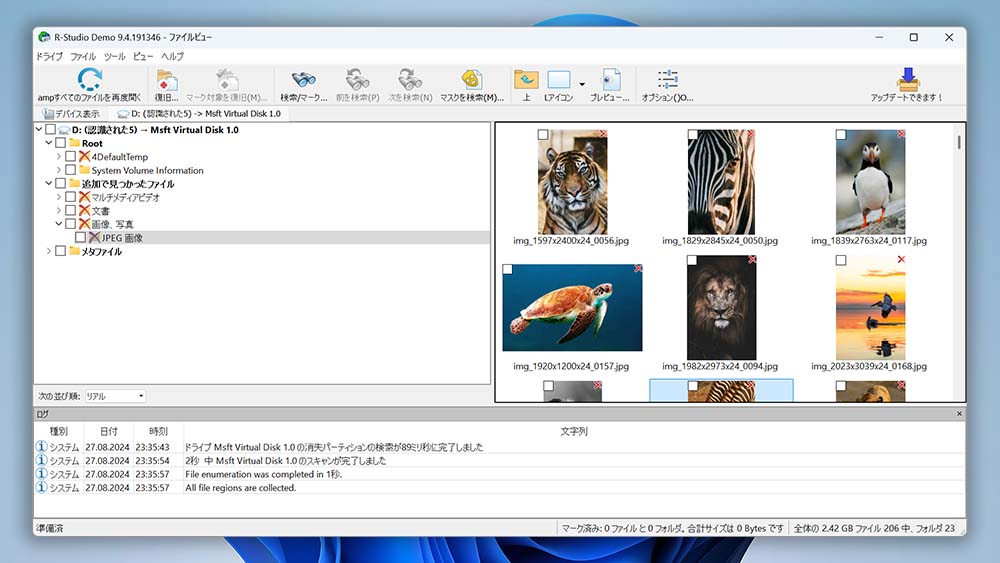Click the System Volume Information folder icon

(x=84, y=170)
